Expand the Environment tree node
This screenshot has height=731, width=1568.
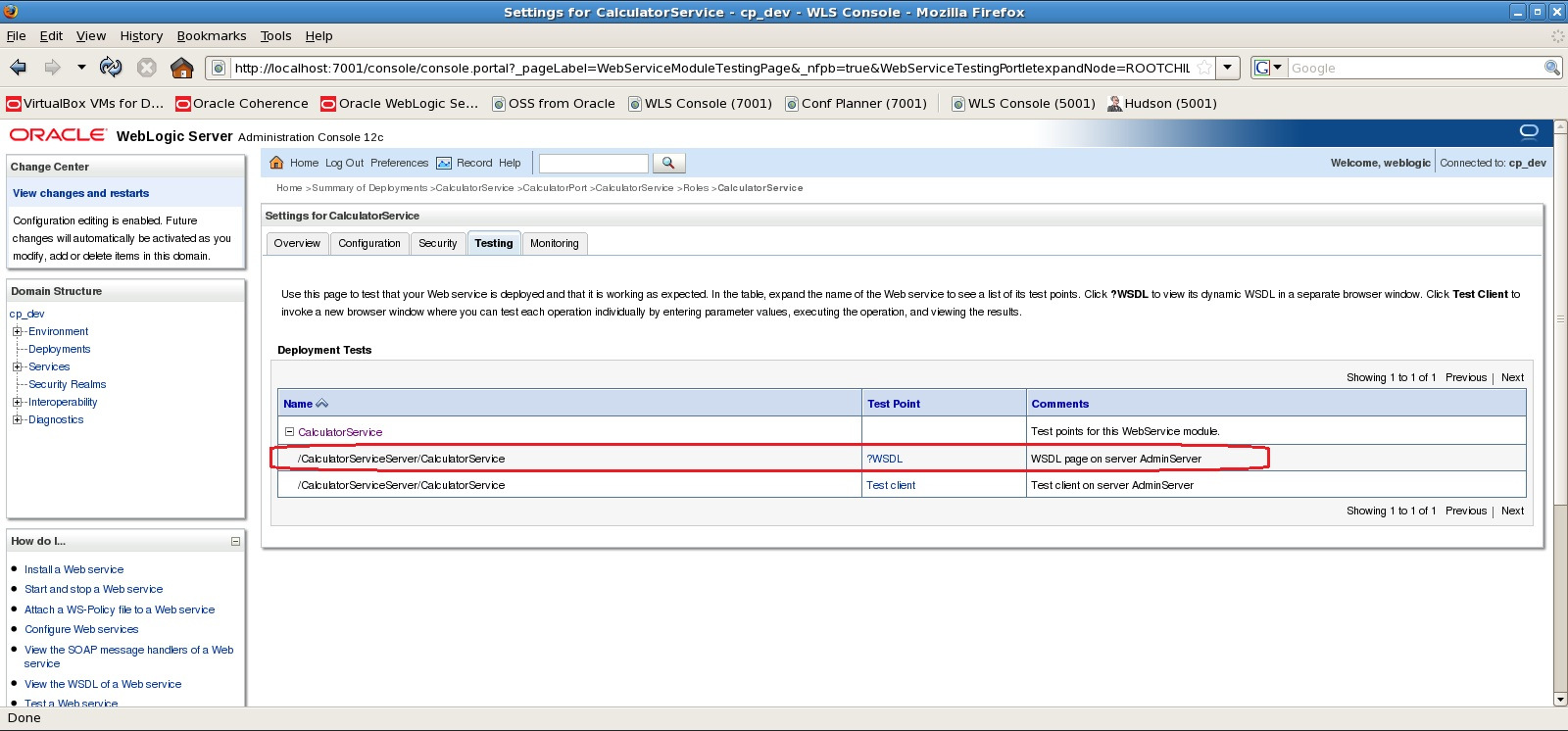[17, 331]
